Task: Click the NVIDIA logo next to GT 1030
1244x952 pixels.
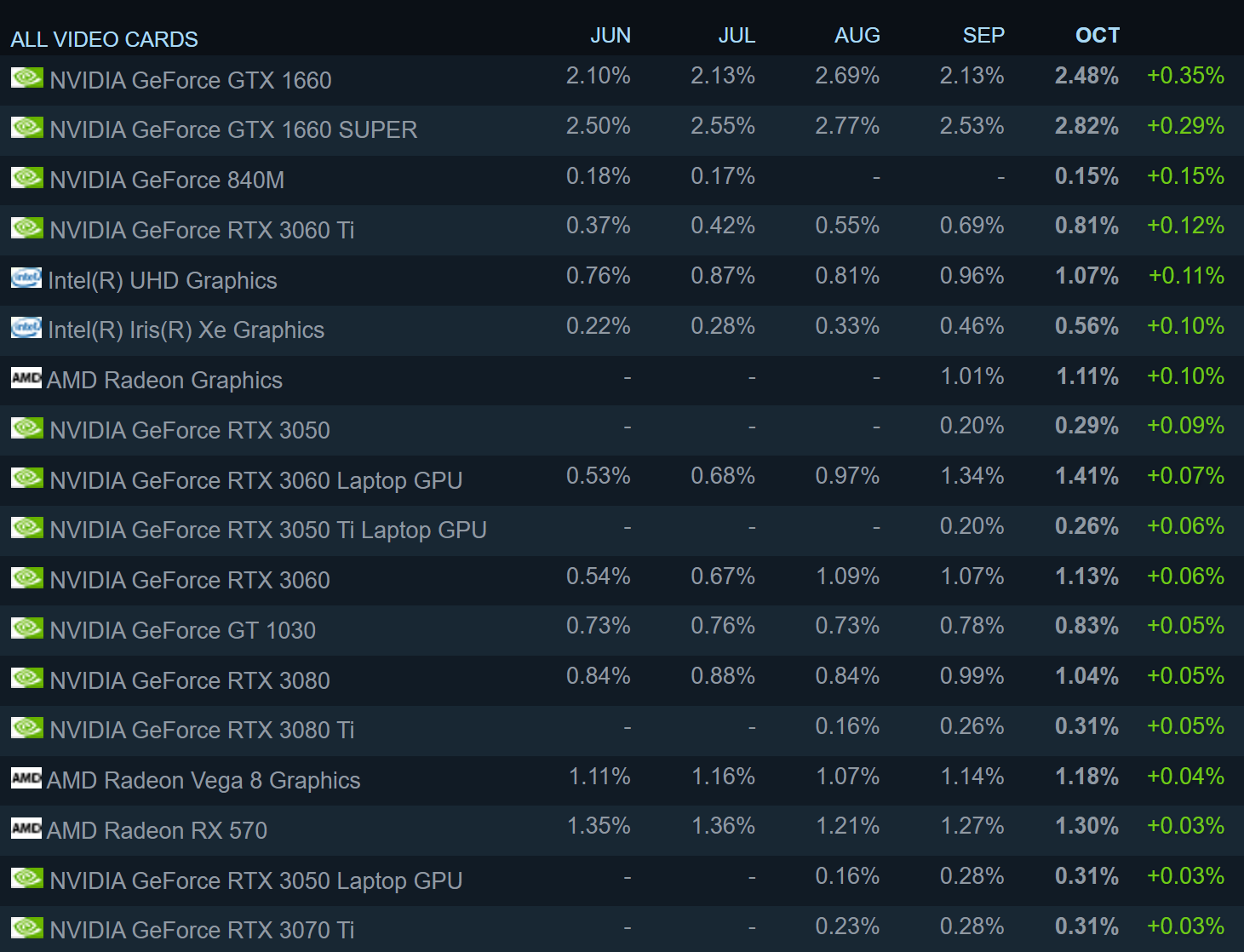Action: tap(27, 628)
